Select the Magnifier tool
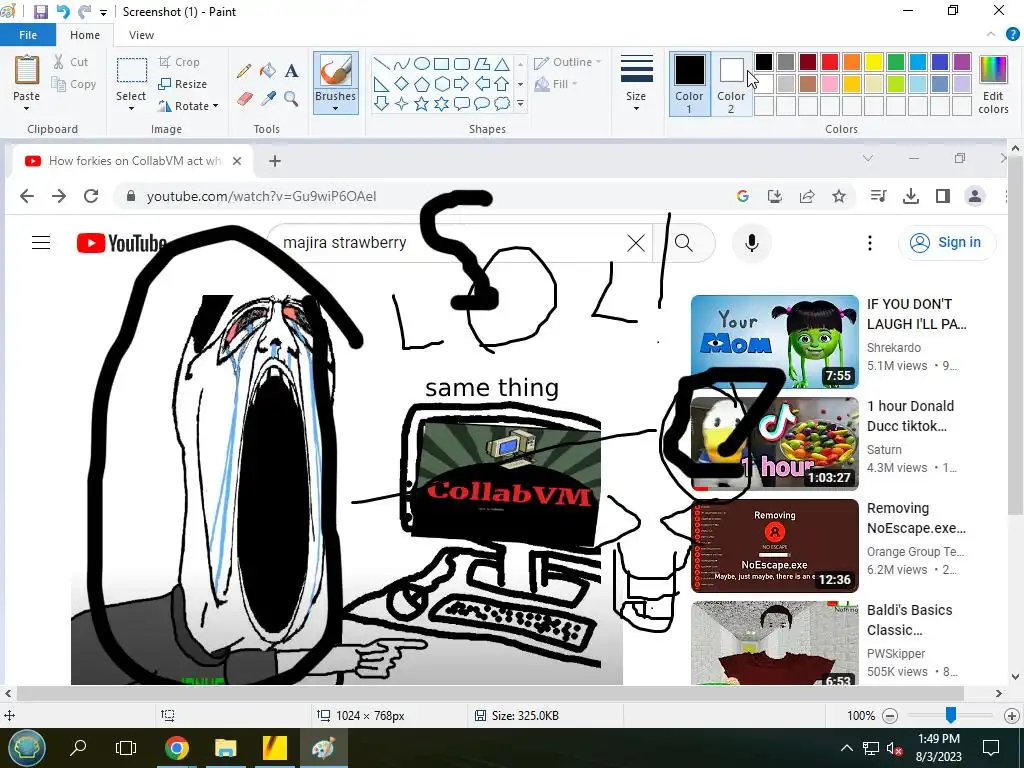 [291, 99]
